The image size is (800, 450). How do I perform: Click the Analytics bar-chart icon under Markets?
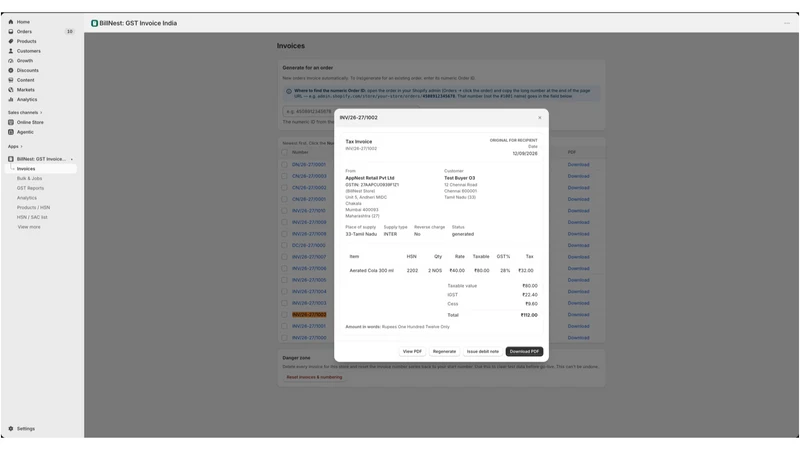pyautogui.click(x=11, y=99)
